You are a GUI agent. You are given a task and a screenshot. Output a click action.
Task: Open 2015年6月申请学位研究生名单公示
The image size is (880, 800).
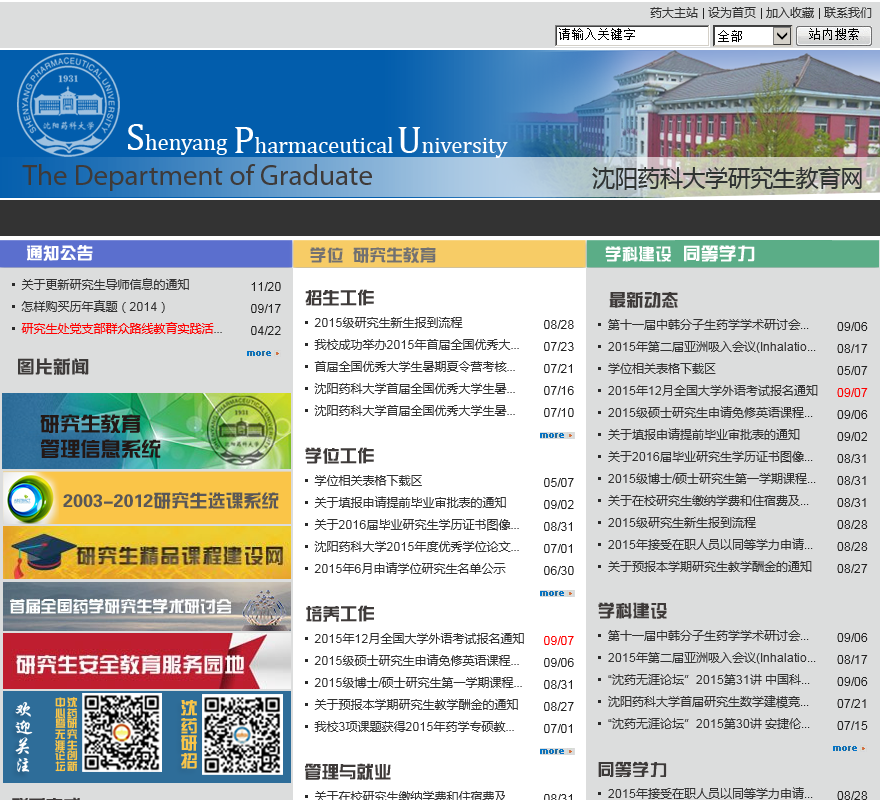(x=410, y=569)
